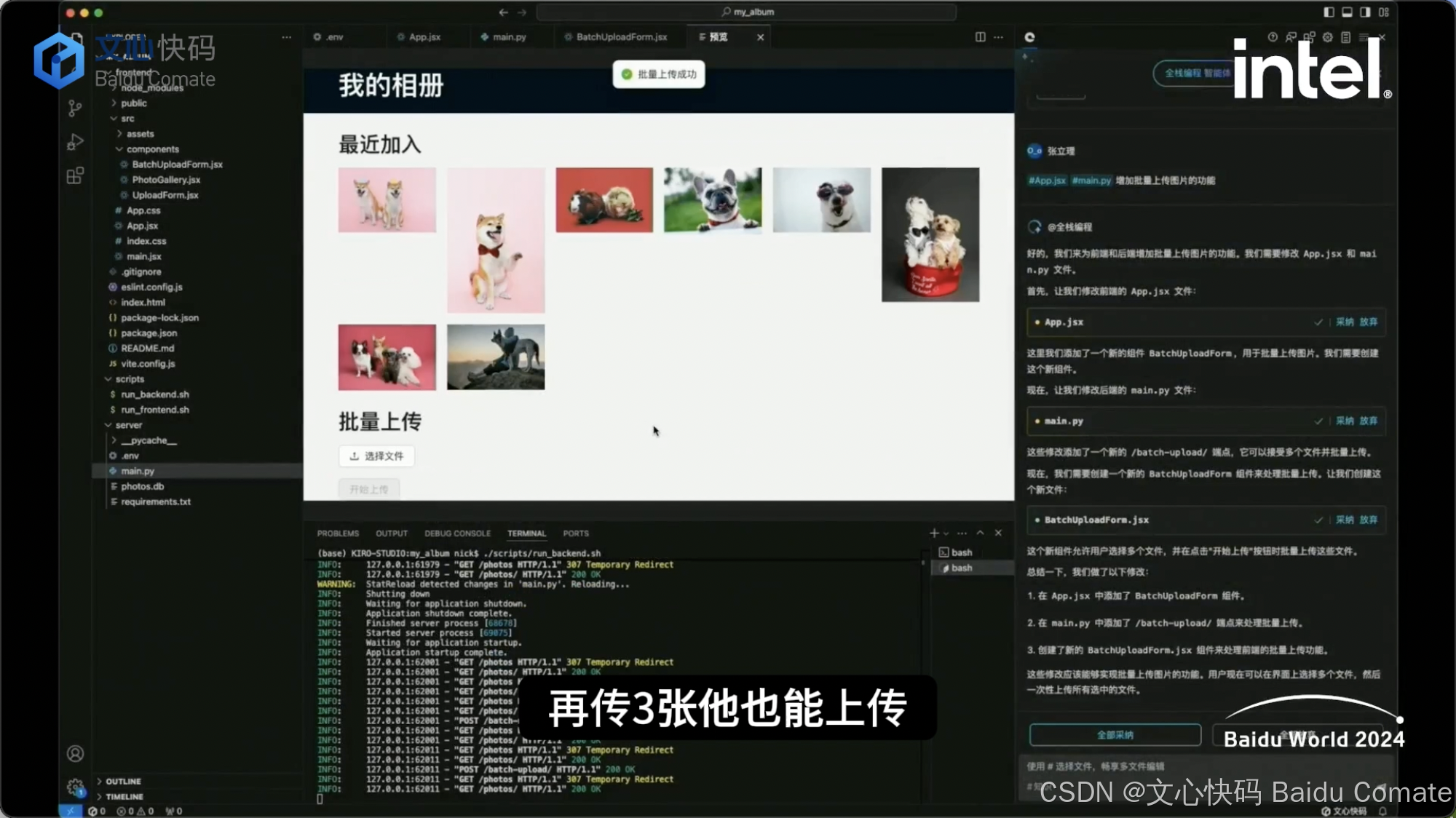The height and width of the screenshot is (818, 1456).
Task: Expand the OUTLINE section
Action: pyautogui.click(x=123, y=781)
